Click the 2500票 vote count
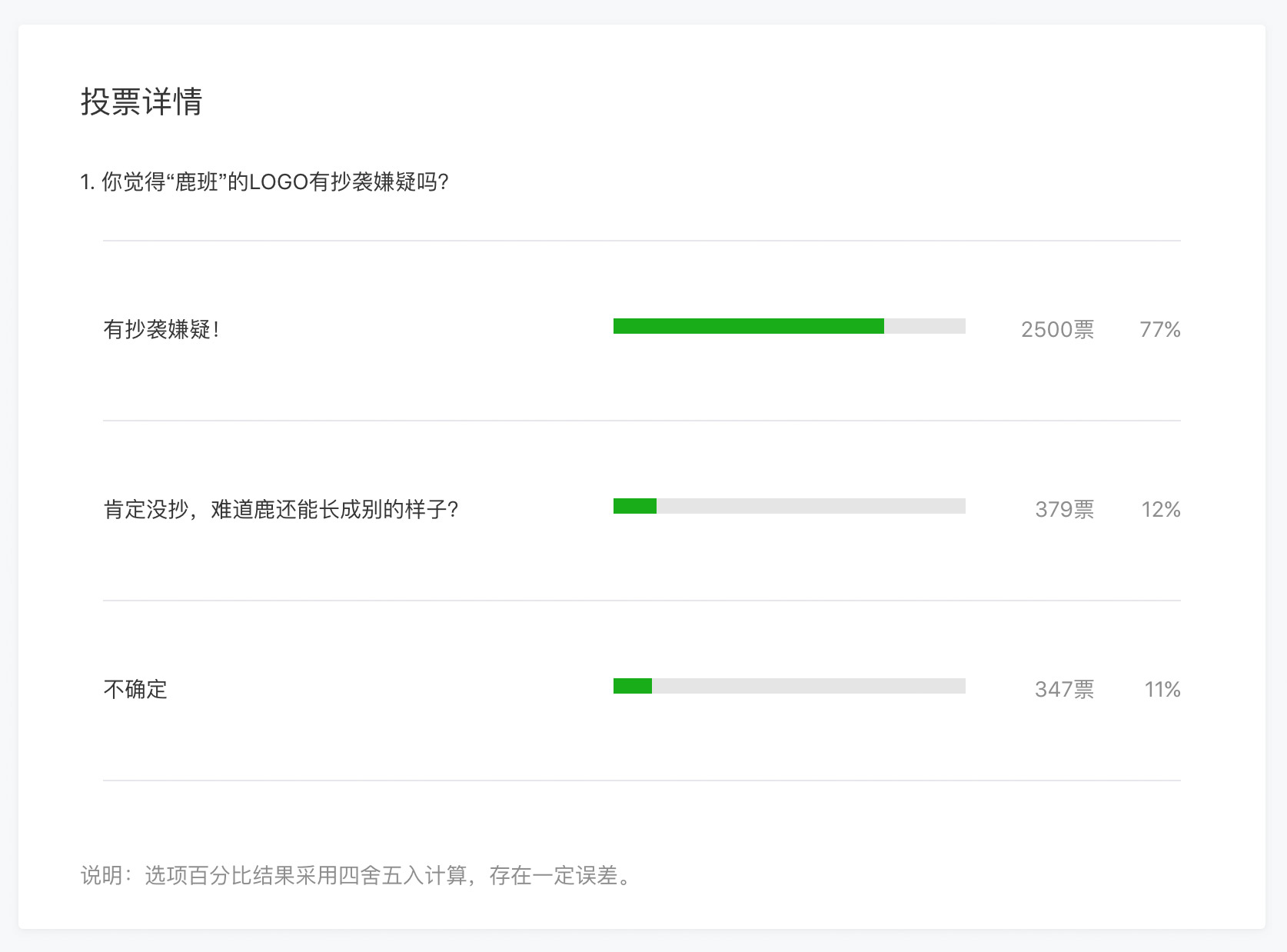1287x952 pixels. [x=1057, y=330]
